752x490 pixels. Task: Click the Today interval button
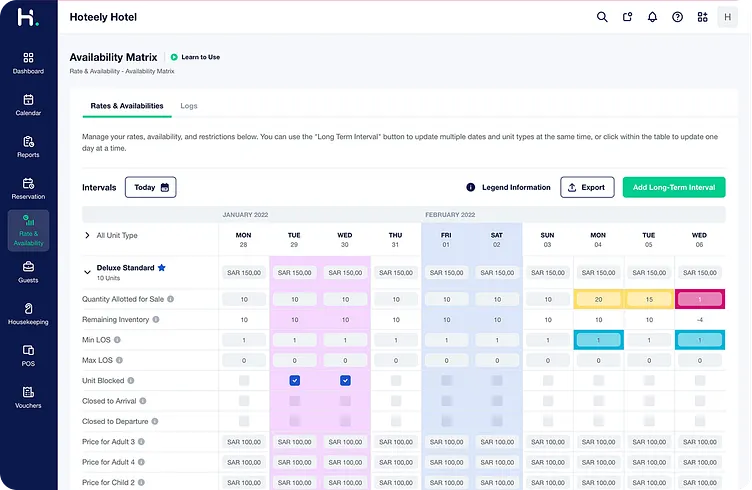[151, 187]
